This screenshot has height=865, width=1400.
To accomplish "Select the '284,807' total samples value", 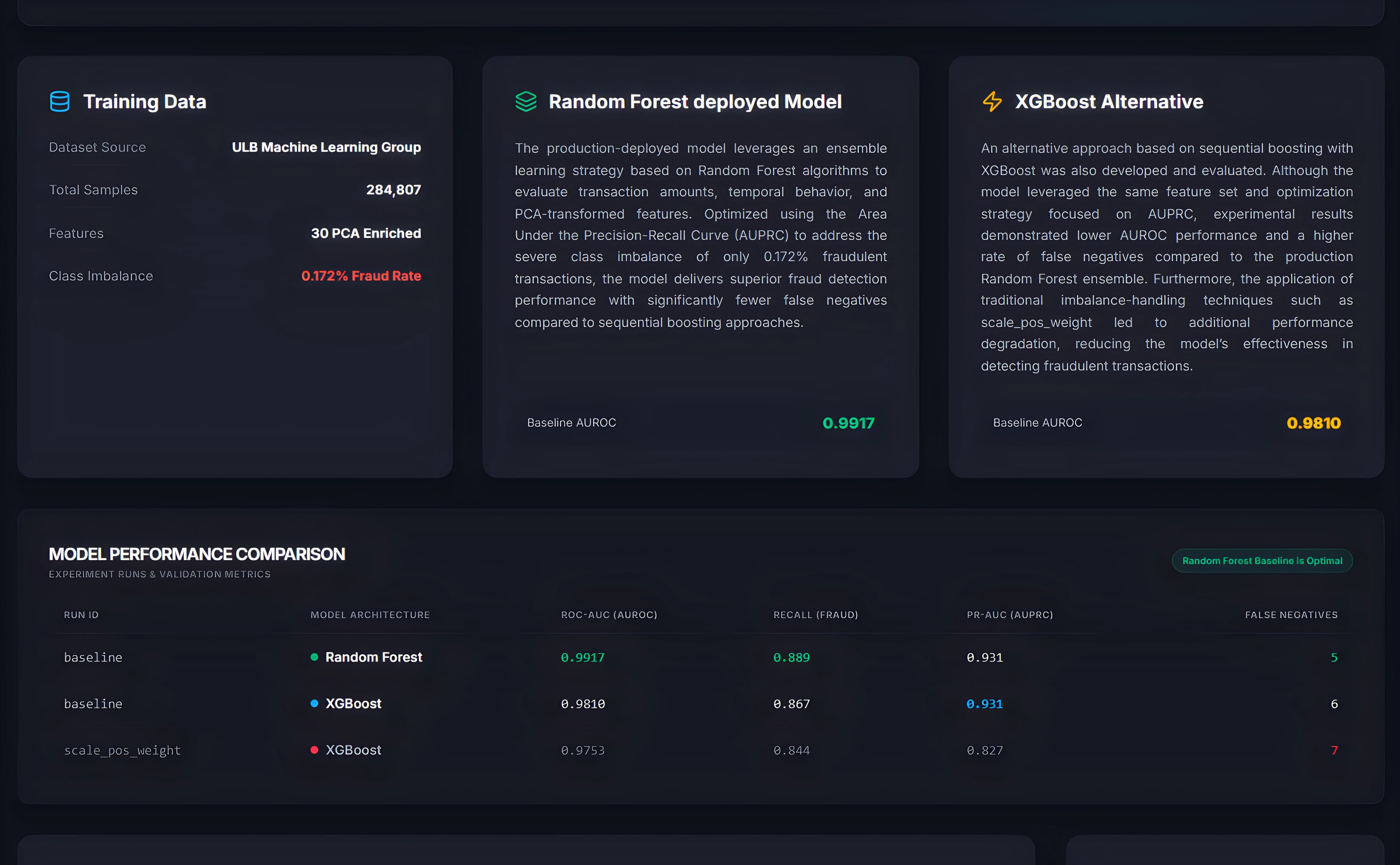I will click(393, 189).
